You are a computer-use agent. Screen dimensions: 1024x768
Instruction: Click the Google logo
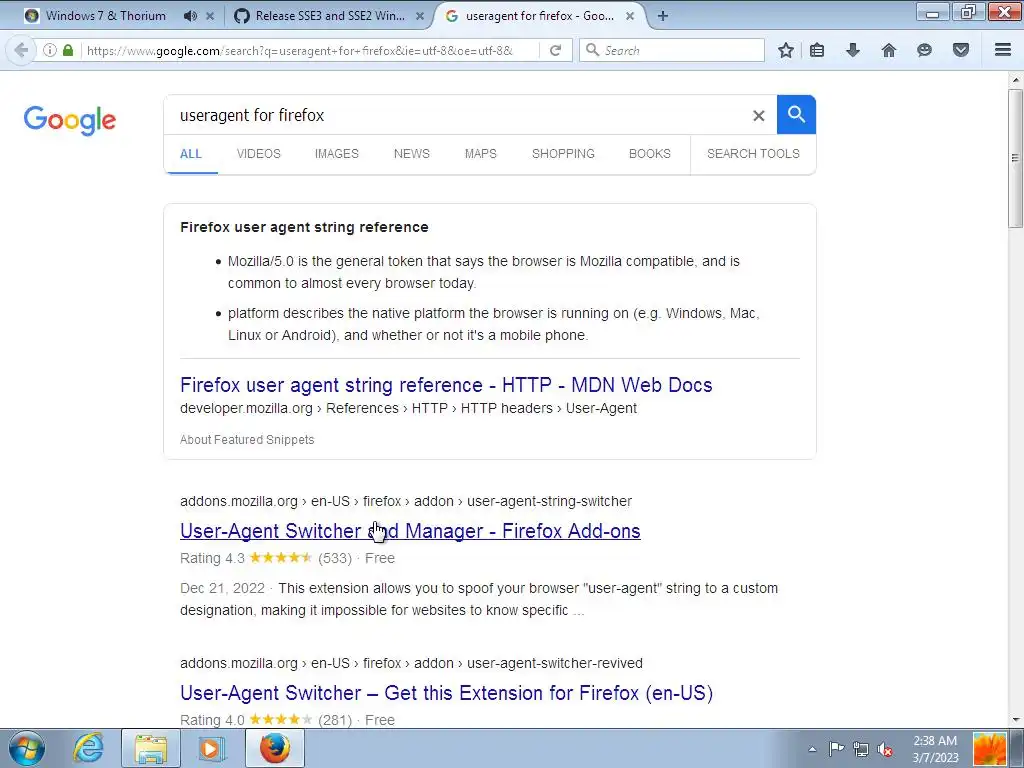70,120
